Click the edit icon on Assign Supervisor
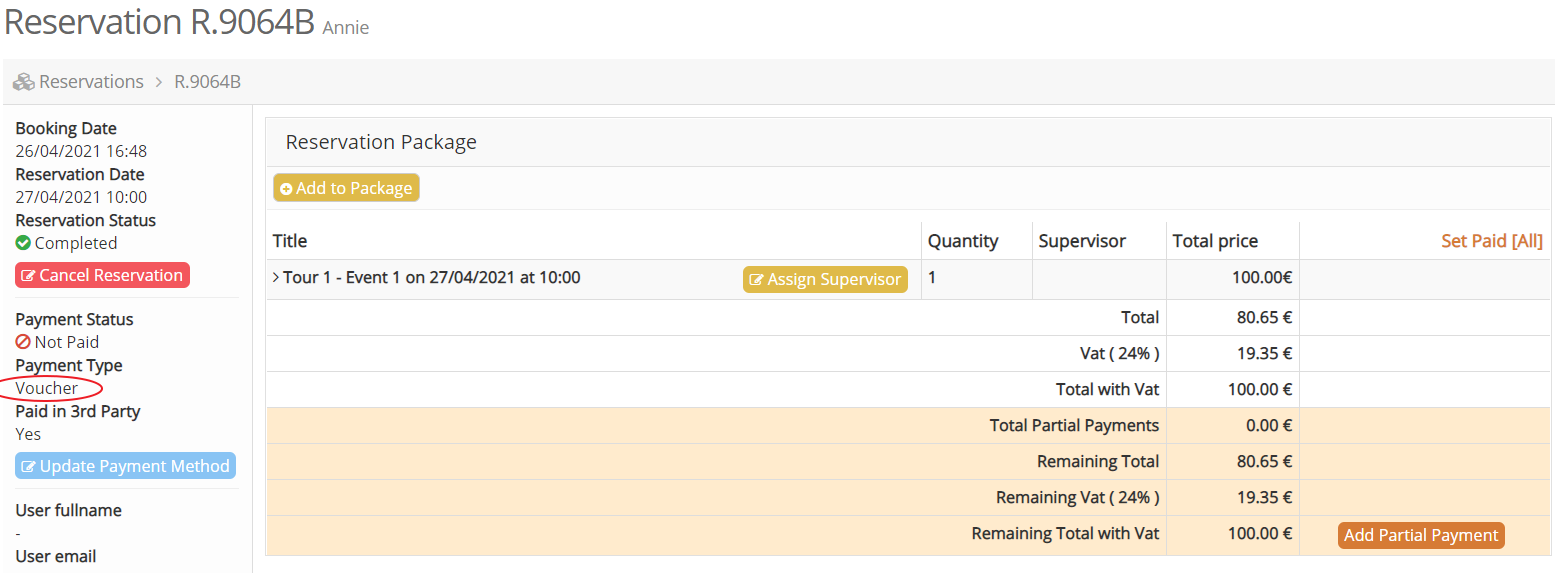1555x573 pixels. pyautogui.click(x=756, y=280)
